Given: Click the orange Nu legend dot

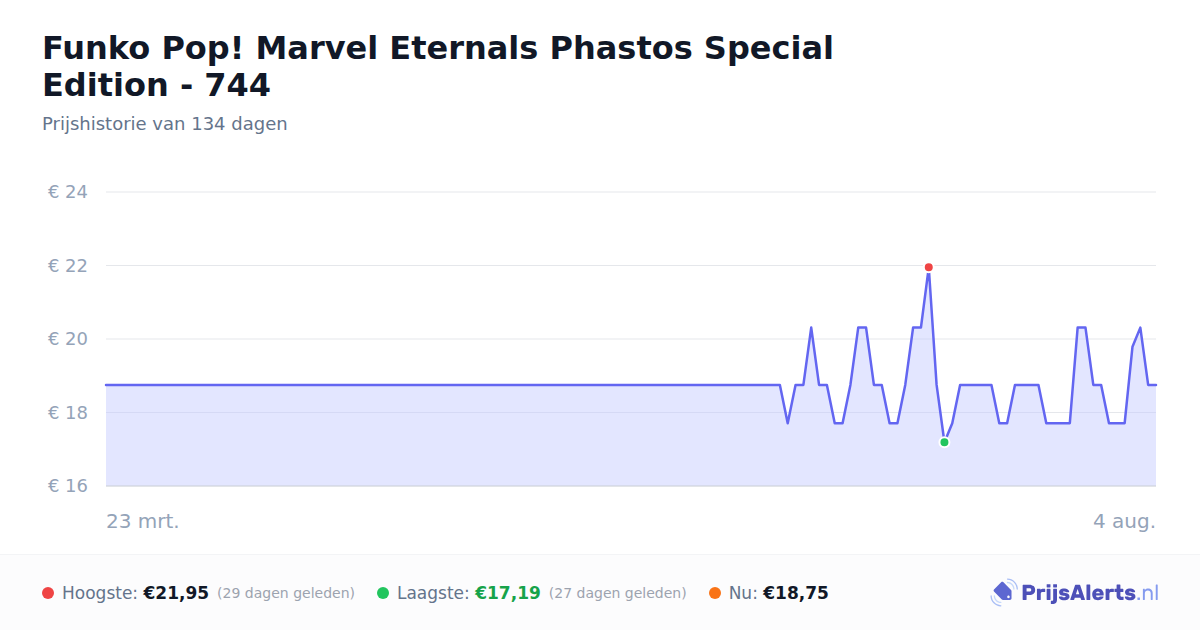Looking at the screenshot, I should coord(715,593).
